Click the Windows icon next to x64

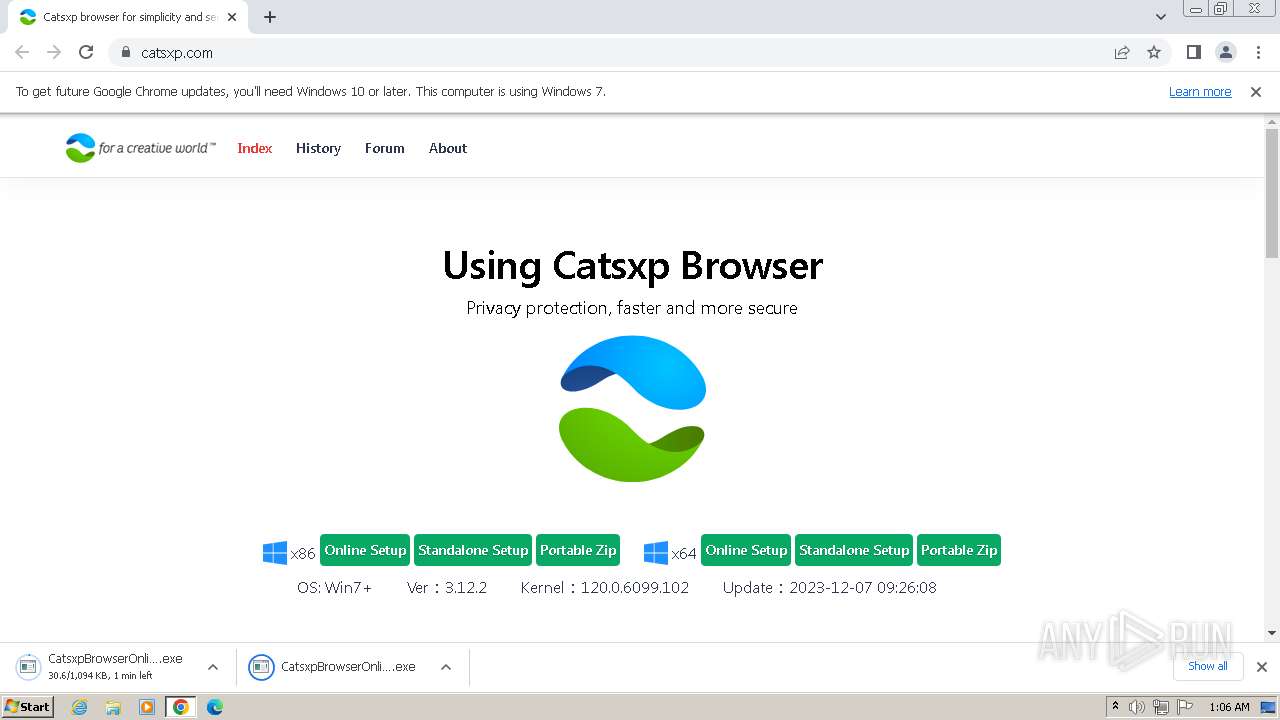point(656,553)
